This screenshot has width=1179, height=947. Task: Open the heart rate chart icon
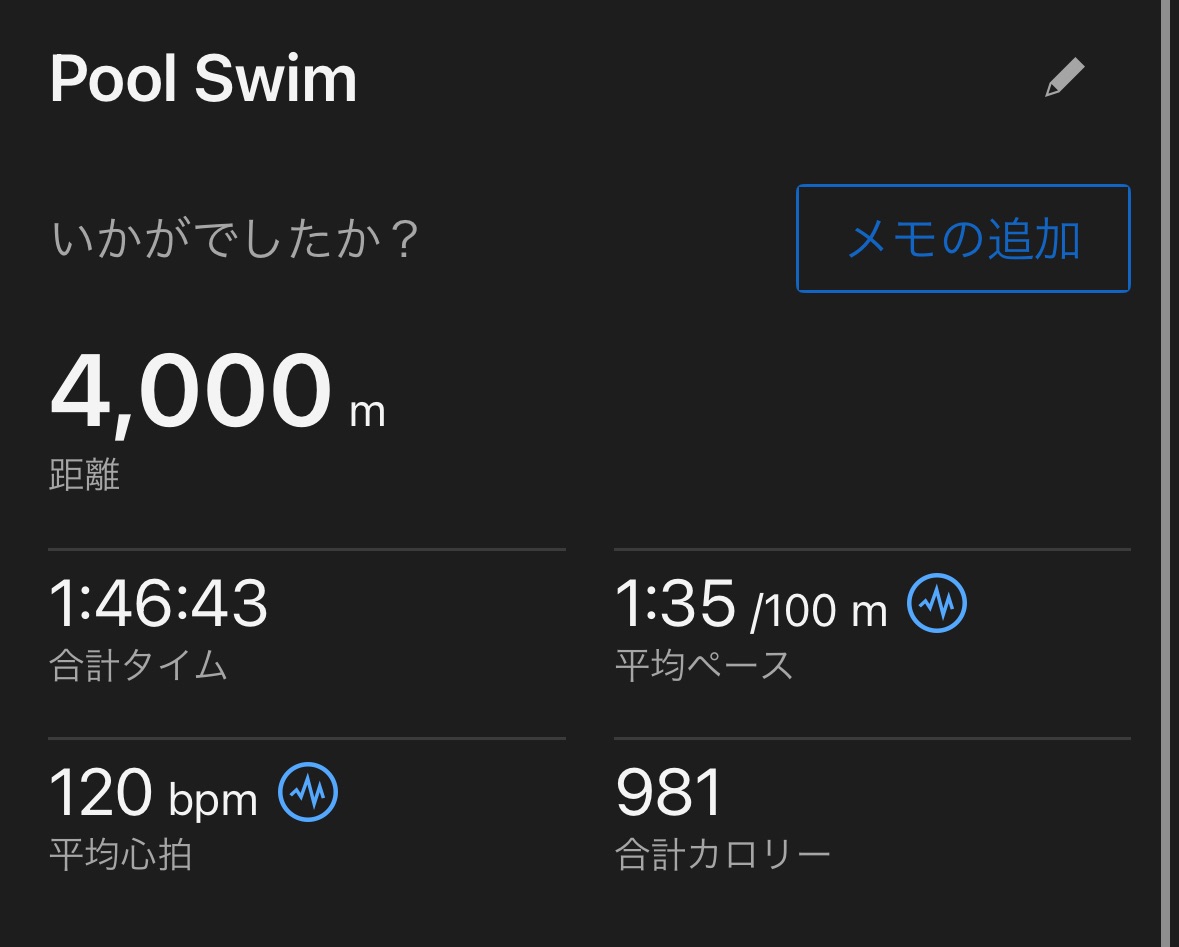pyautogui.click(x=308, y=792)
